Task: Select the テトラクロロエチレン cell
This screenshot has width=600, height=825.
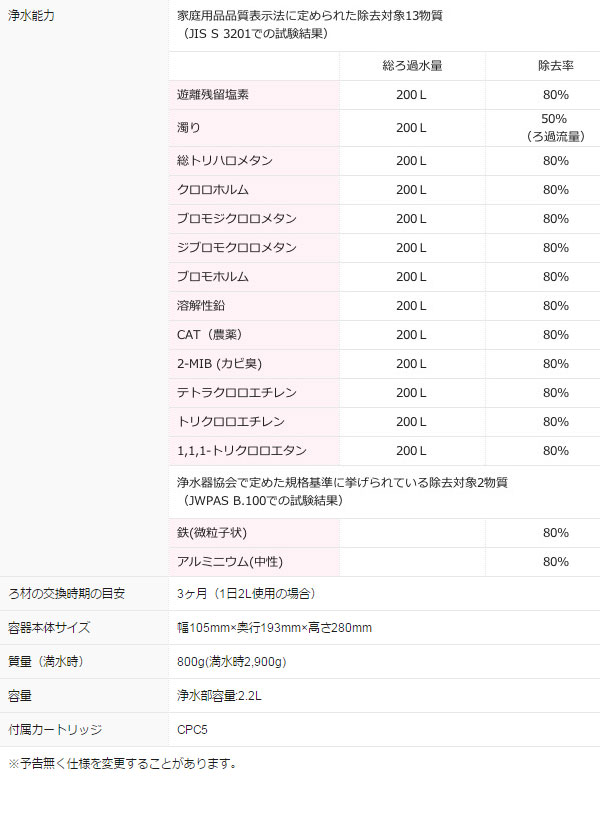Action: point(237,393)
